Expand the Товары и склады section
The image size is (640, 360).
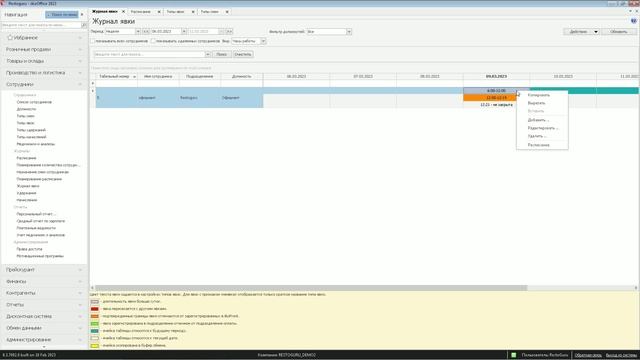(x=44, y=61)
